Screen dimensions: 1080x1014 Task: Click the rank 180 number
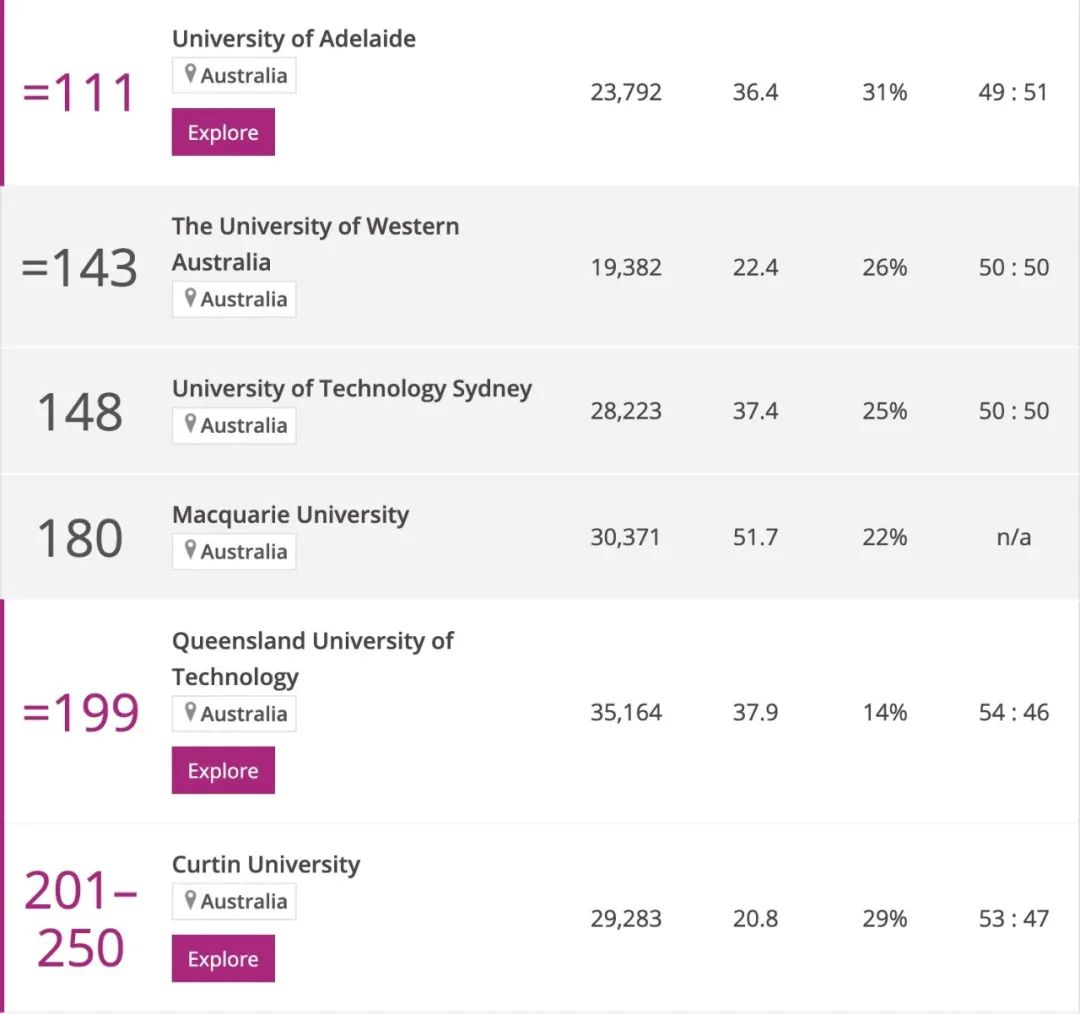click(80, 538)
